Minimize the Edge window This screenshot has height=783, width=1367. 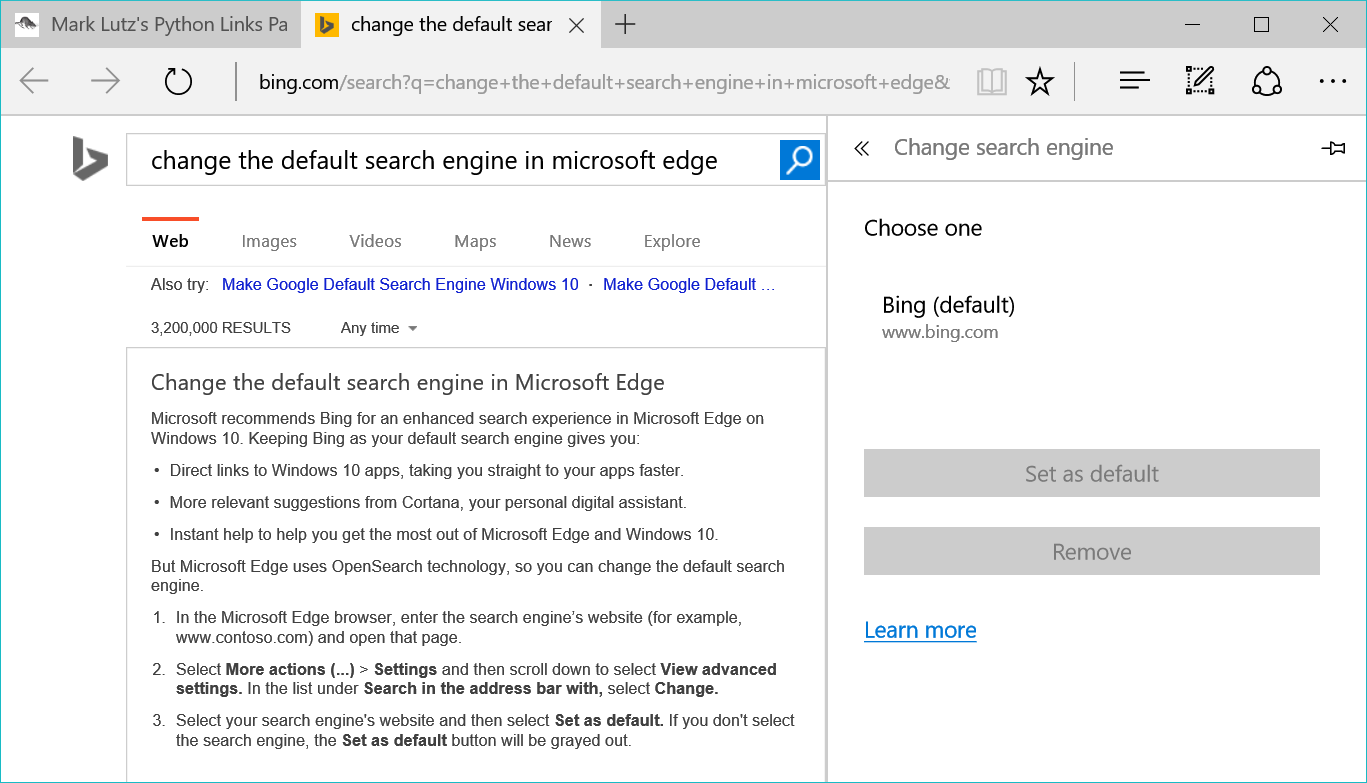pos(1192,25)
